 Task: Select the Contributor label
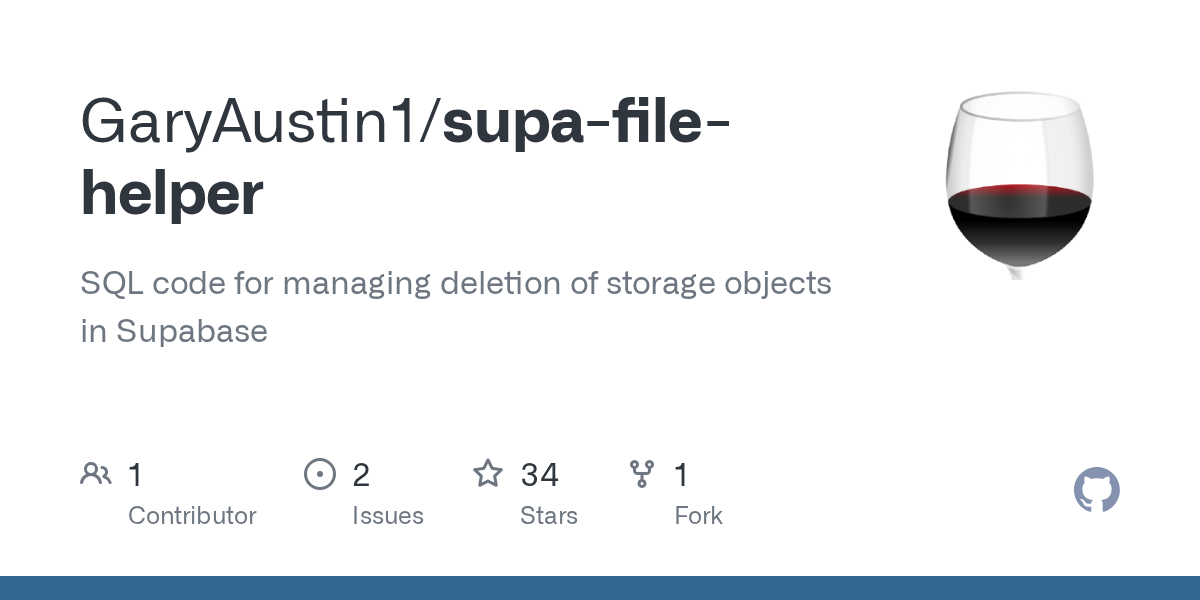tap(192, 516)
